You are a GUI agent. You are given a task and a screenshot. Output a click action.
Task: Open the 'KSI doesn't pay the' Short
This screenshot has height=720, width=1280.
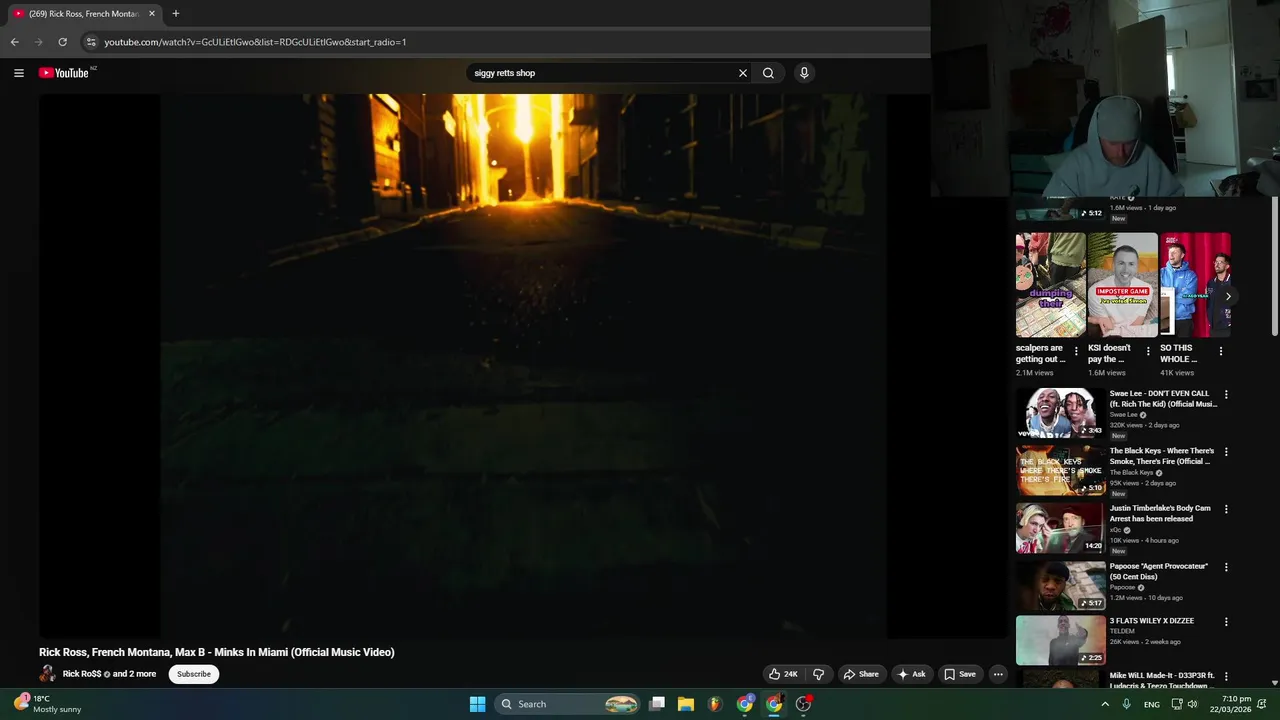click(x=1122, y=285)
